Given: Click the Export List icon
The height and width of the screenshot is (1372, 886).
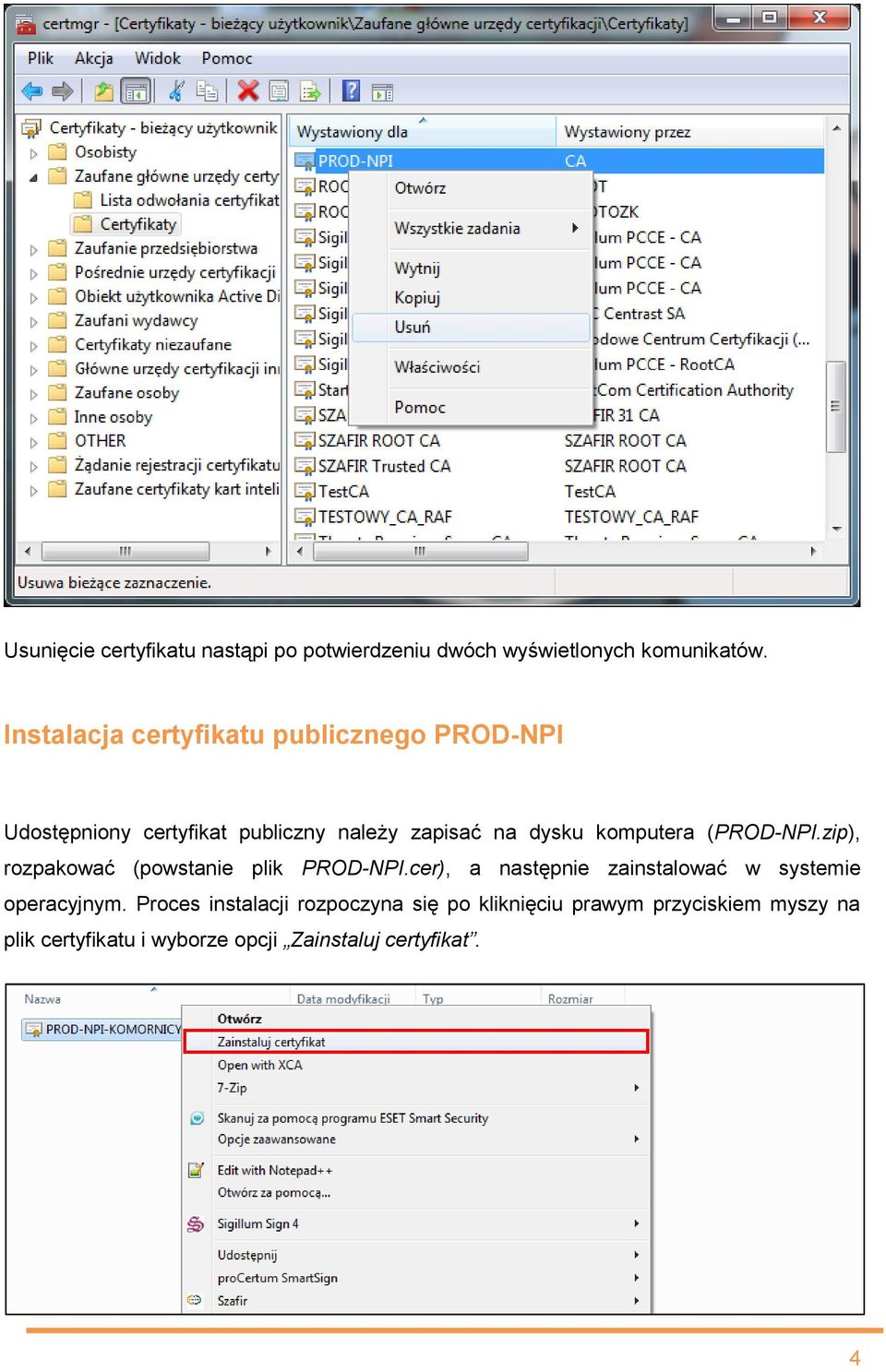Looking at the screenshot, I should [310, 90].
